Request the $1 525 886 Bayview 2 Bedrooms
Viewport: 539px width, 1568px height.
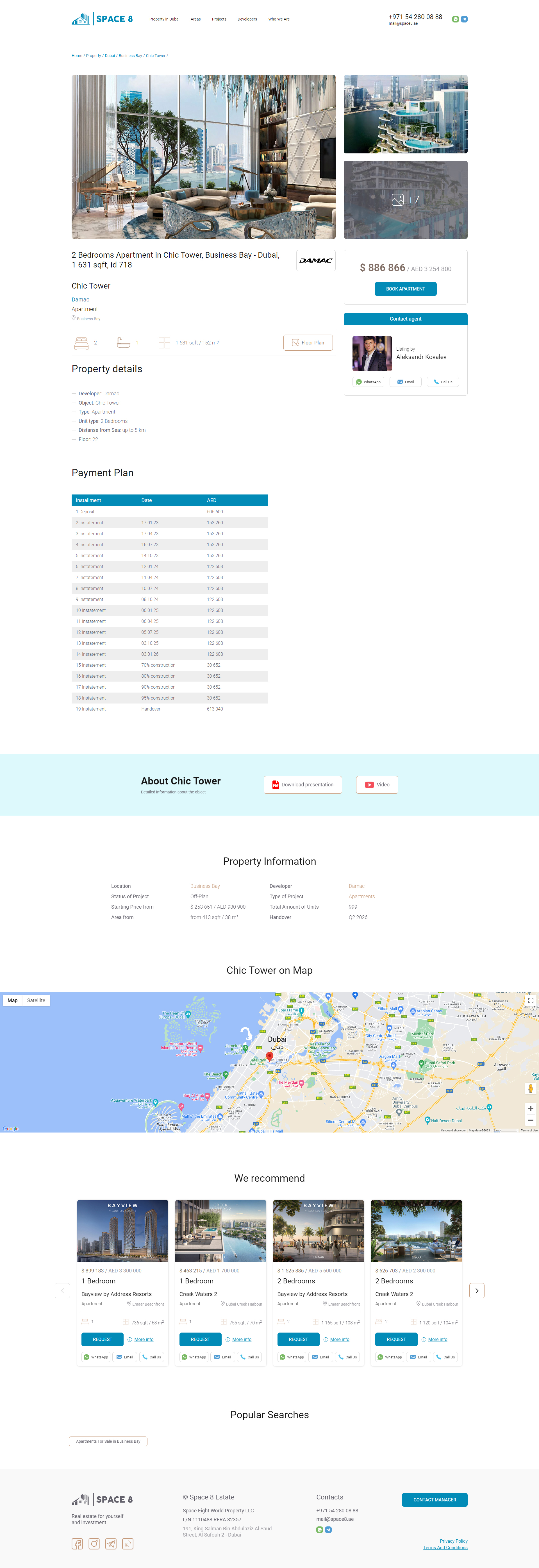(x=298, y=1339)
